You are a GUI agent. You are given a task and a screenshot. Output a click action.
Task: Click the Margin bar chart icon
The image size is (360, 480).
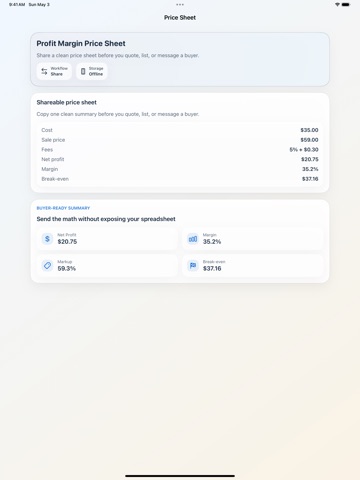tap(193, 239)
